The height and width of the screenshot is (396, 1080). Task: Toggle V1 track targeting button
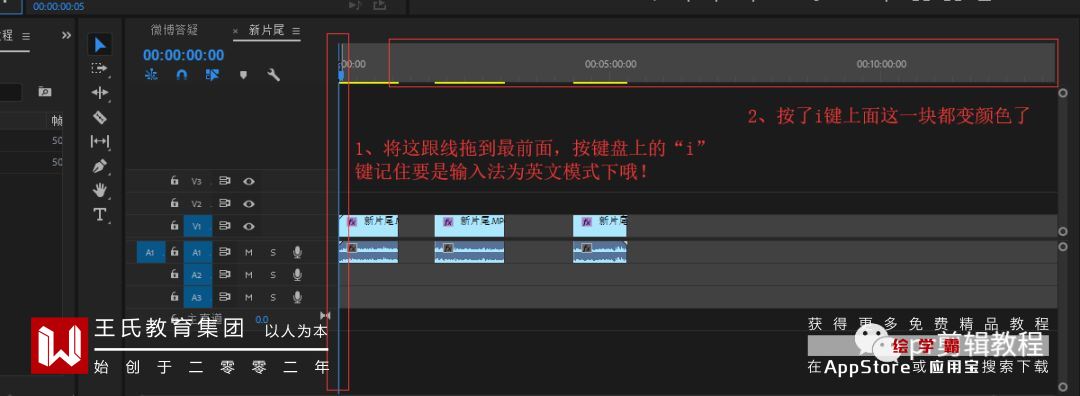click(198, 226)
